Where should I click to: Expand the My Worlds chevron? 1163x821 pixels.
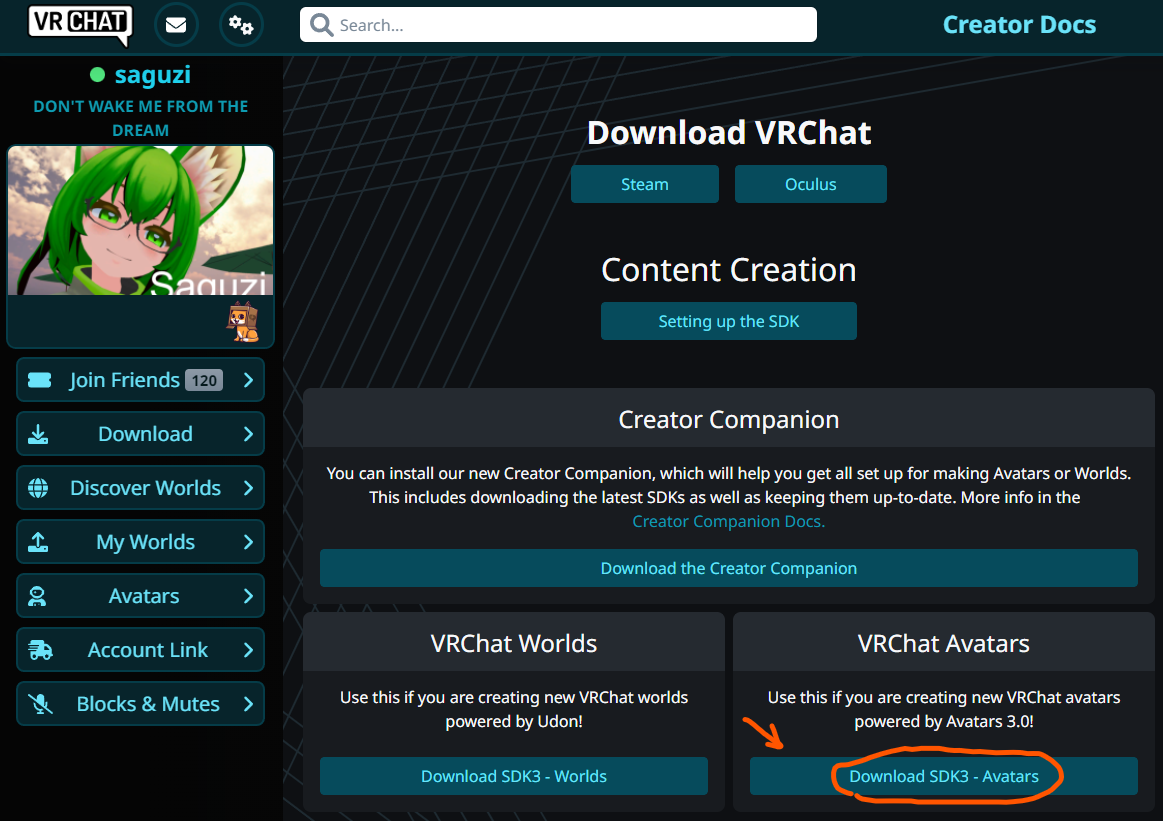[248, 542]
